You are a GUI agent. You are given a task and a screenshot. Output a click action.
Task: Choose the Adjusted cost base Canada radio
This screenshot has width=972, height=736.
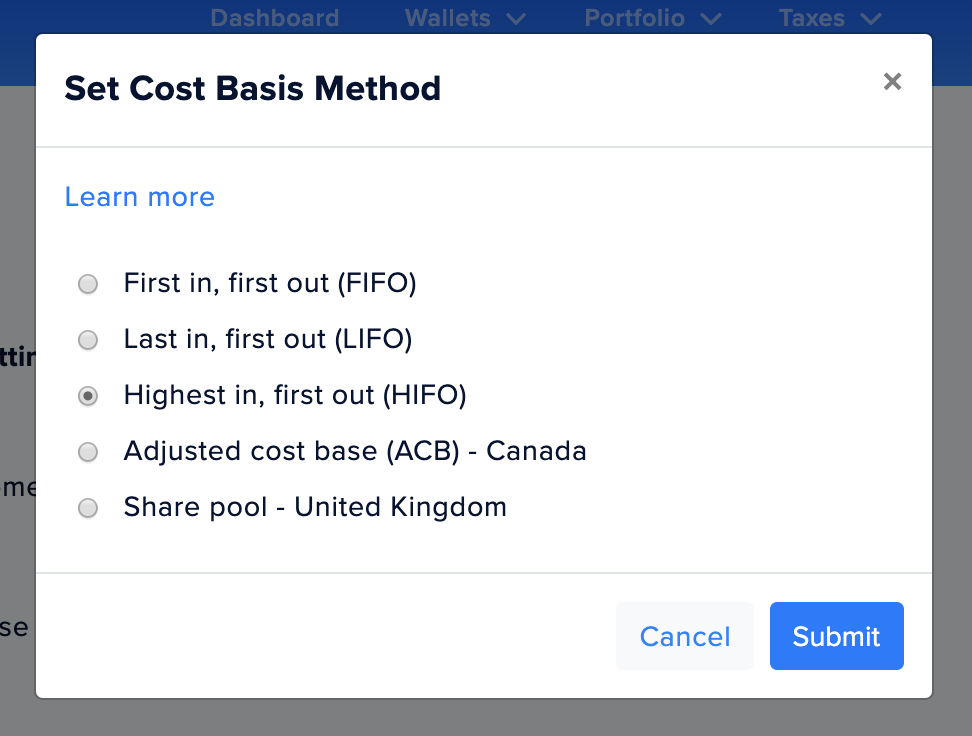coord(88,452)
